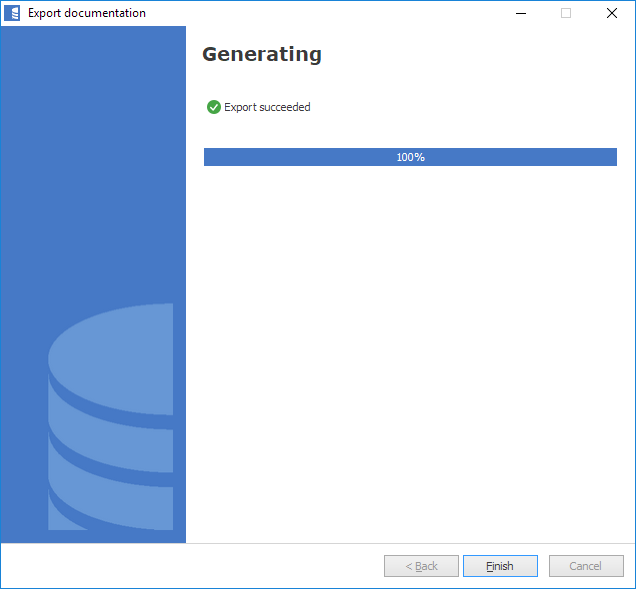Click the Dataedo app icon in title bar

(x=12, y=13)
